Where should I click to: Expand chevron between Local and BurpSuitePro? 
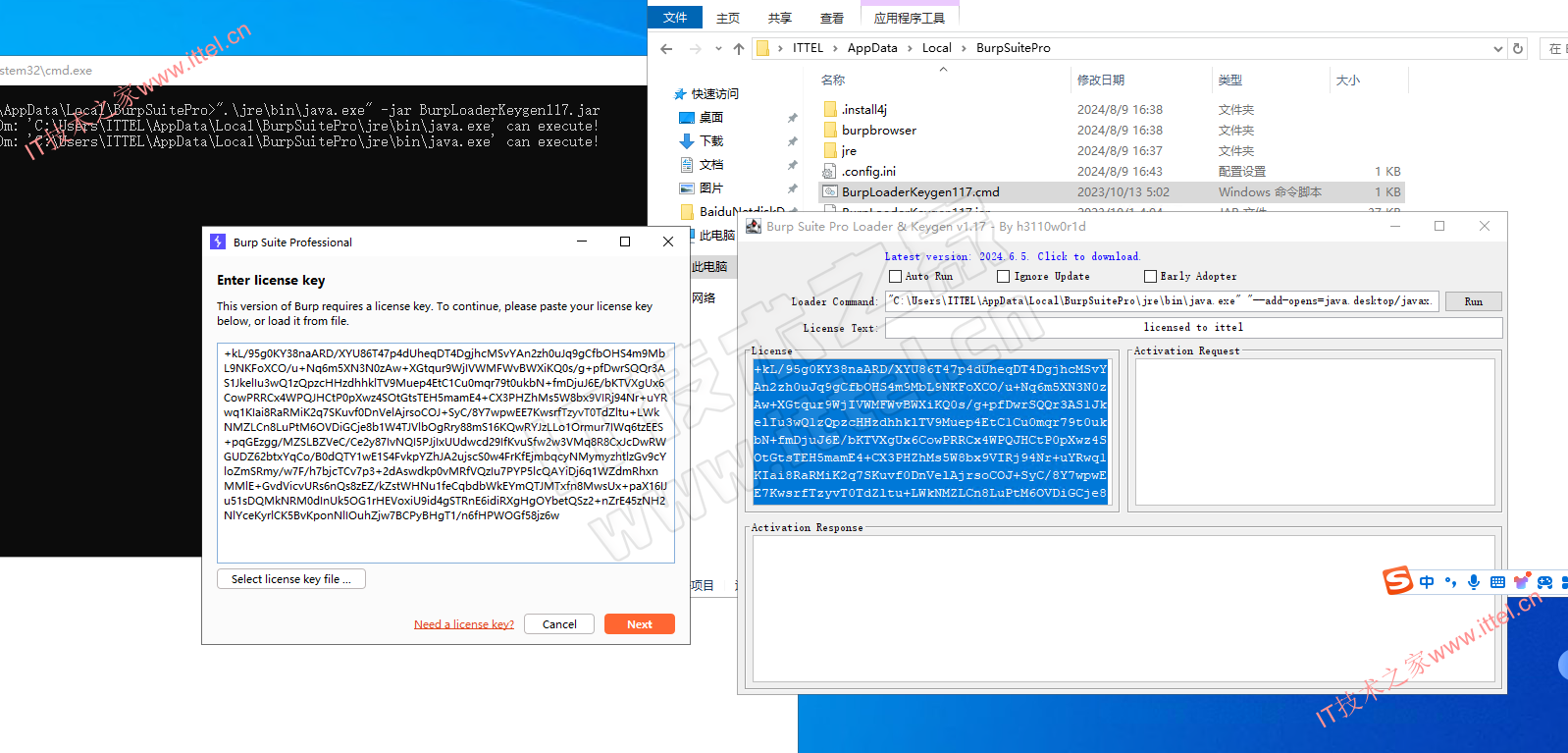coord(965,48)
